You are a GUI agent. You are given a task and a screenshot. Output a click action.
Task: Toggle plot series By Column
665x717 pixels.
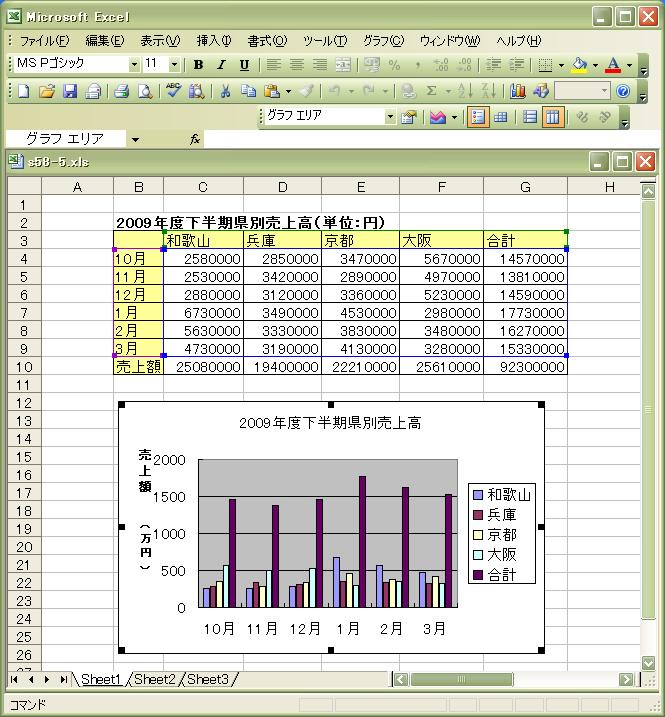tap(552, 118)
